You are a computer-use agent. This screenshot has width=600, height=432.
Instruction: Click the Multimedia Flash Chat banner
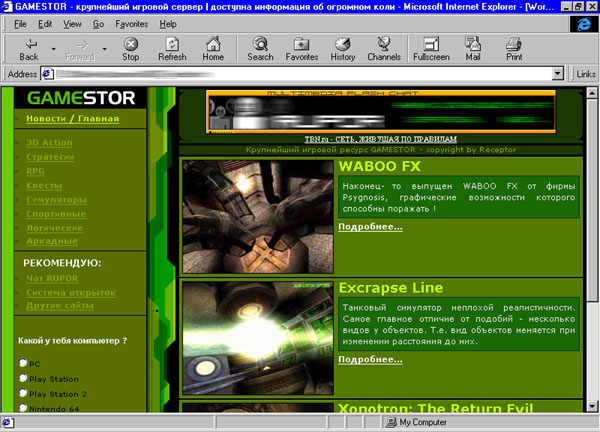[381, 112]
